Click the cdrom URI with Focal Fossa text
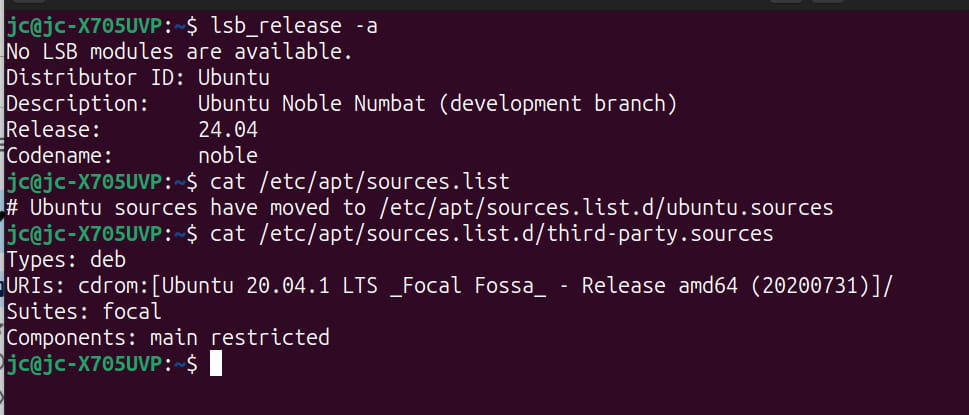 (x=485, y=285)
